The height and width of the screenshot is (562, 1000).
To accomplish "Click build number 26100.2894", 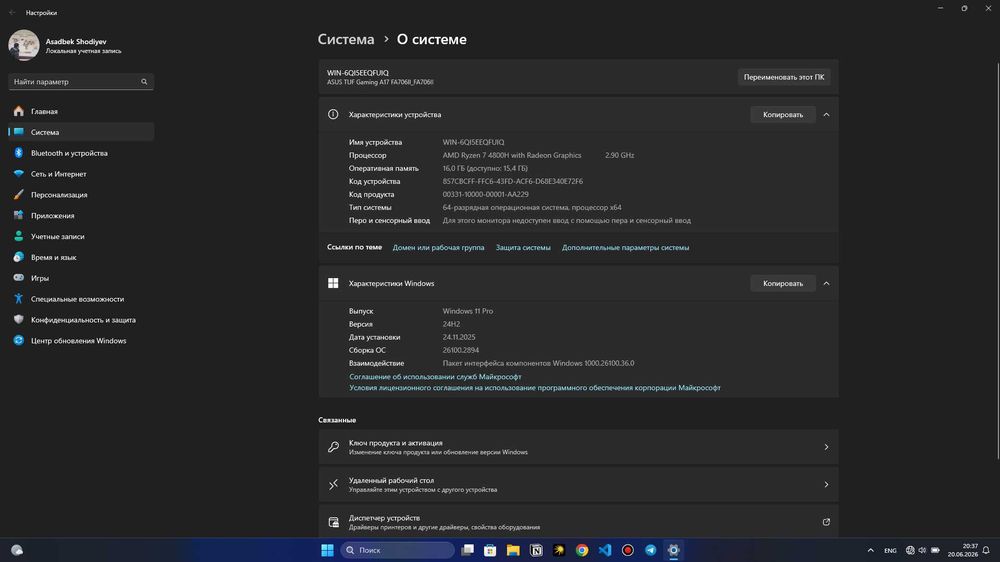I will pyautogui.click(x=460, y=350).
